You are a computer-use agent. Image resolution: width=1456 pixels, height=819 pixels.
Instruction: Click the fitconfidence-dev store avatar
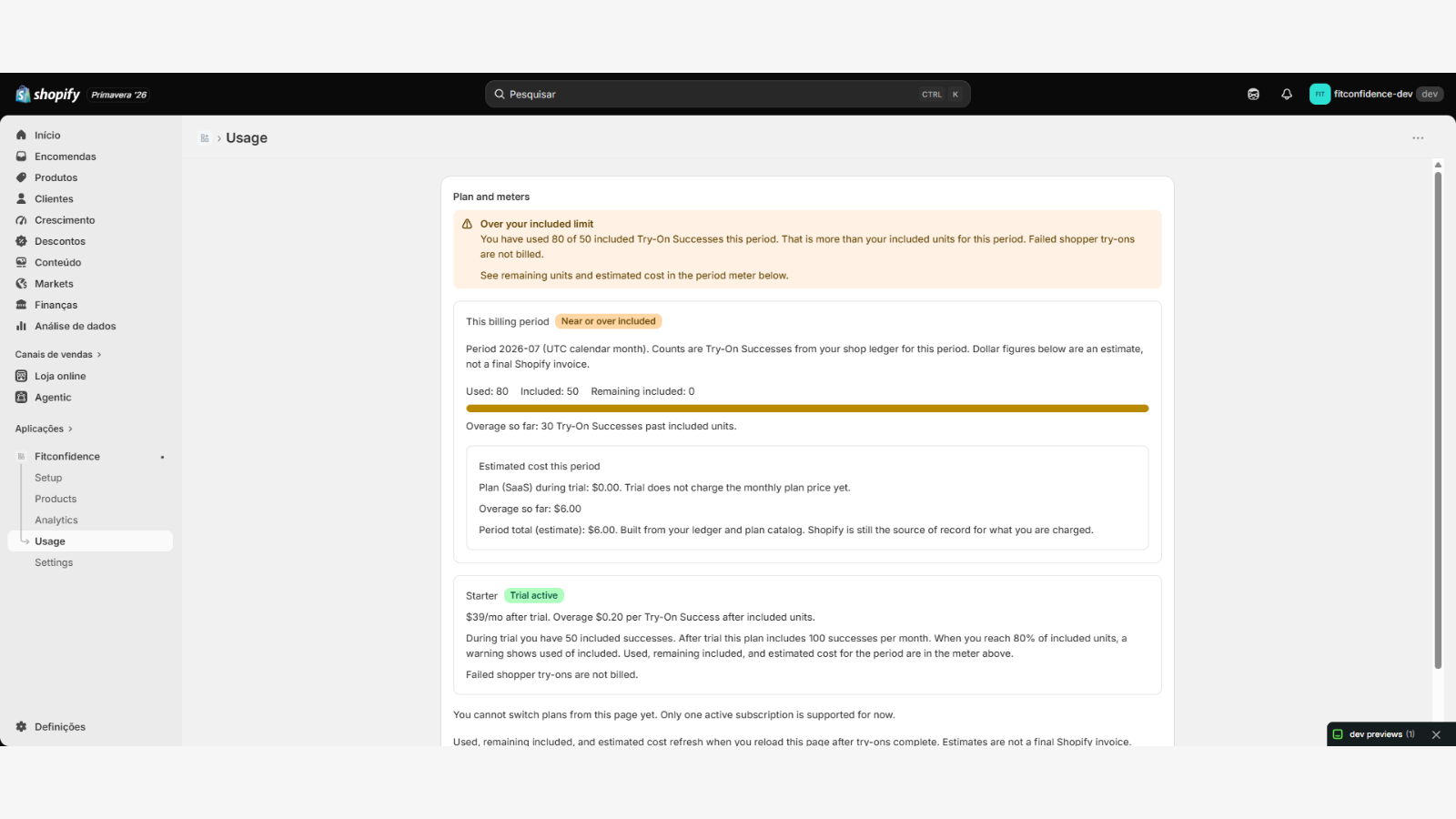coord(1319,94)
